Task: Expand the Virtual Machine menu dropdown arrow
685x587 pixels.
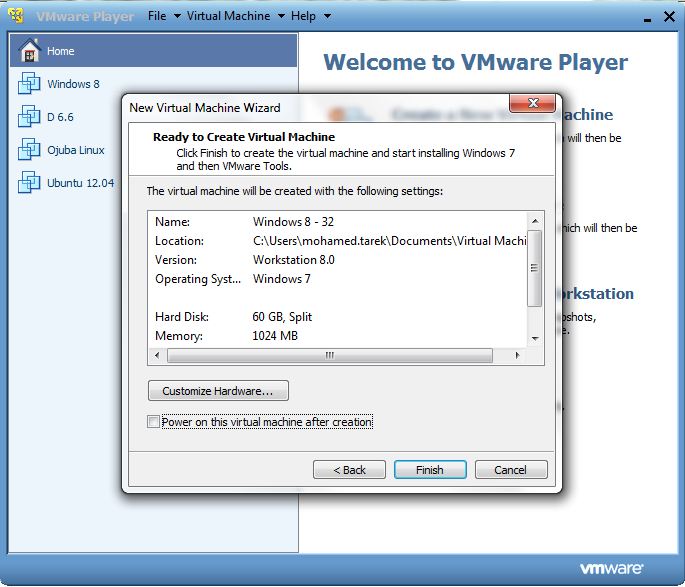Action: 281,16
